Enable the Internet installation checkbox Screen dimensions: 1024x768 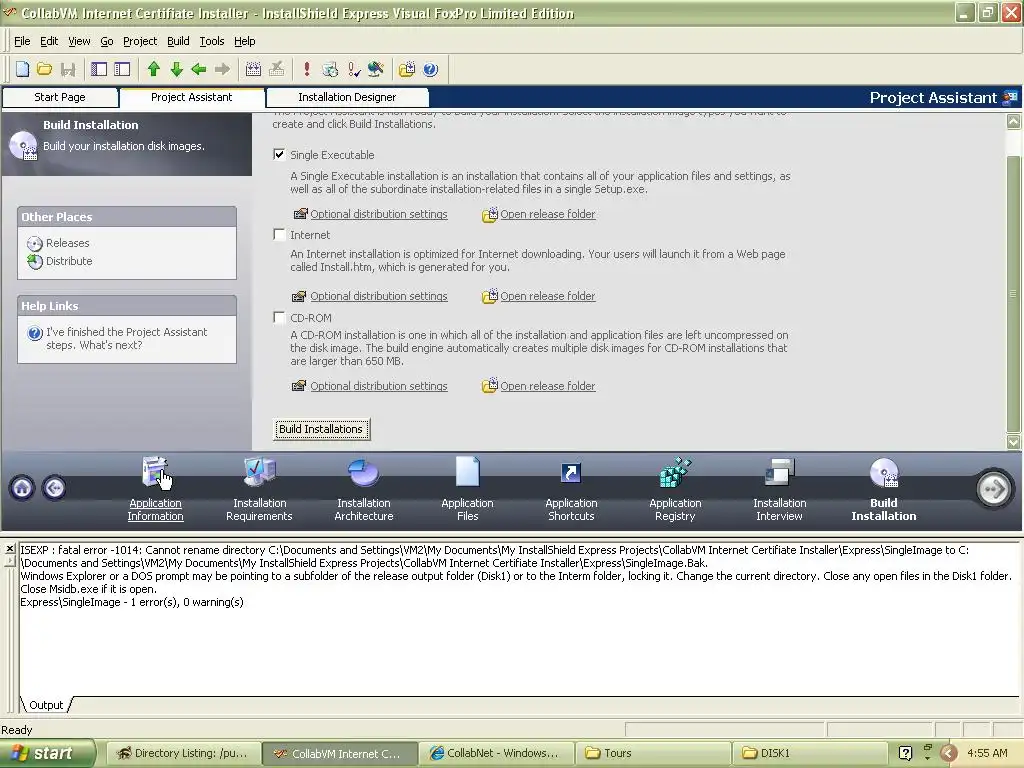click(279, 234)
